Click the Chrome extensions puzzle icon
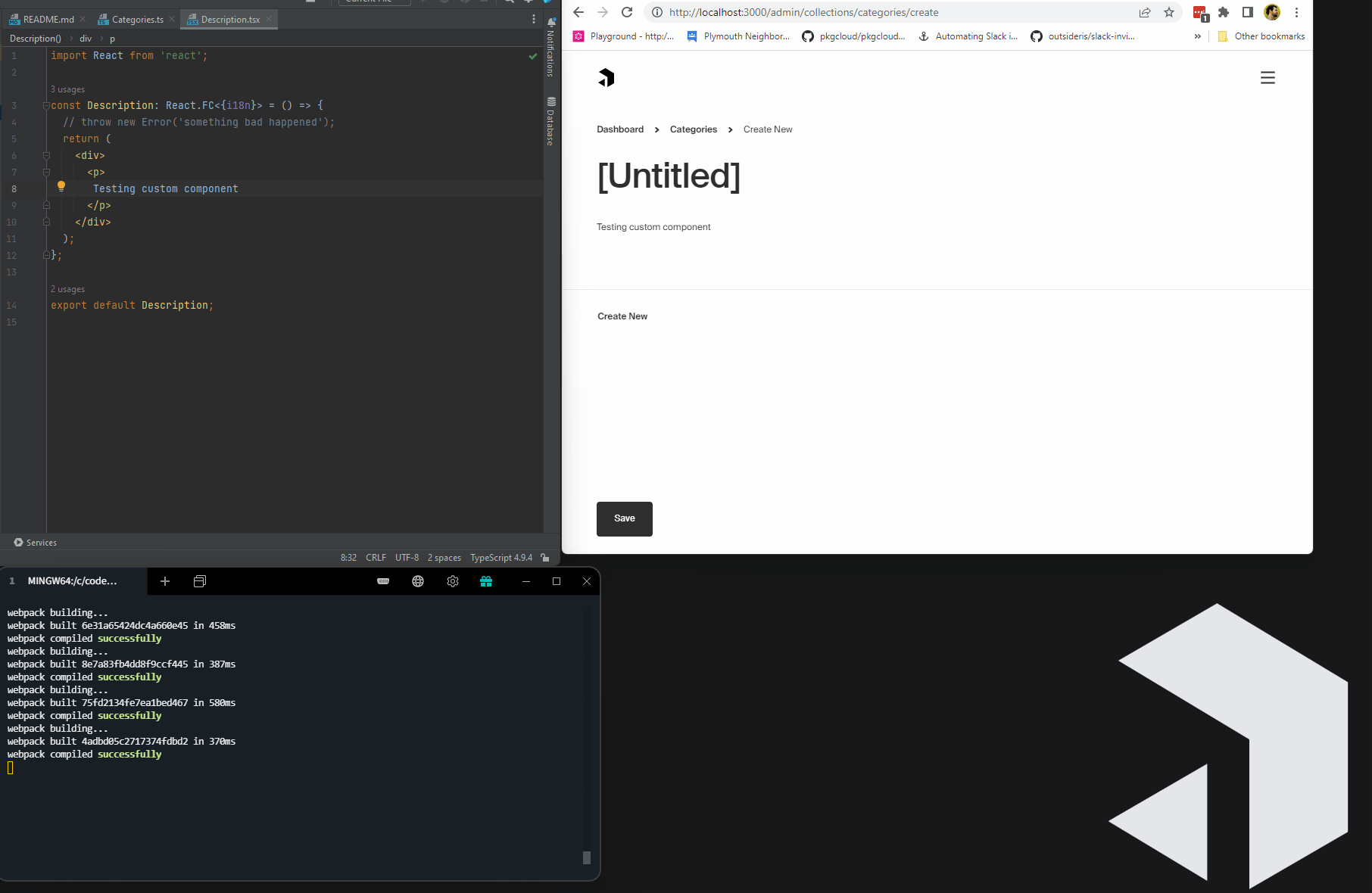Screen dimensions: 1372x893 pos(1224,12)
